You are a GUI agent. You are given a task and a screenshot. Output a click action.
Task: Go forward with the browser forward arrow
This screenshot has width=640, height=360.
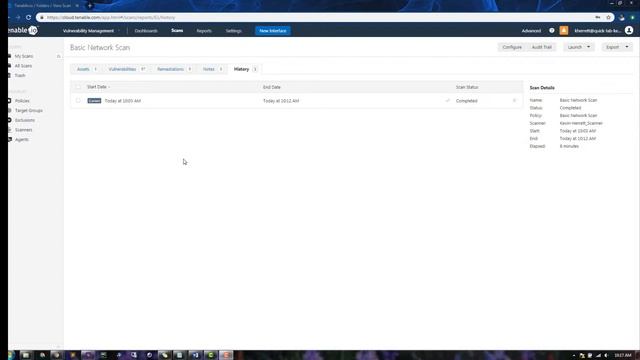(x=18, y=18)
